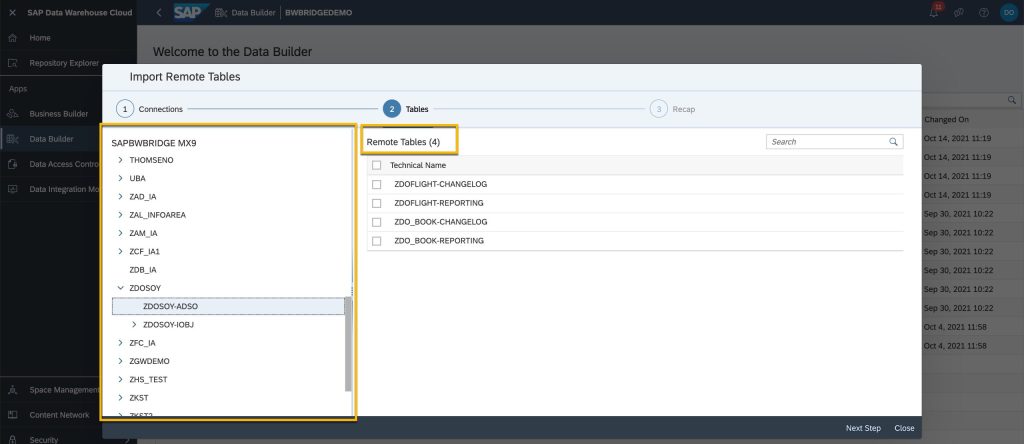
Task: Expand the ZDOSOY-IOBJ tree node
Action: pos(134,325)
